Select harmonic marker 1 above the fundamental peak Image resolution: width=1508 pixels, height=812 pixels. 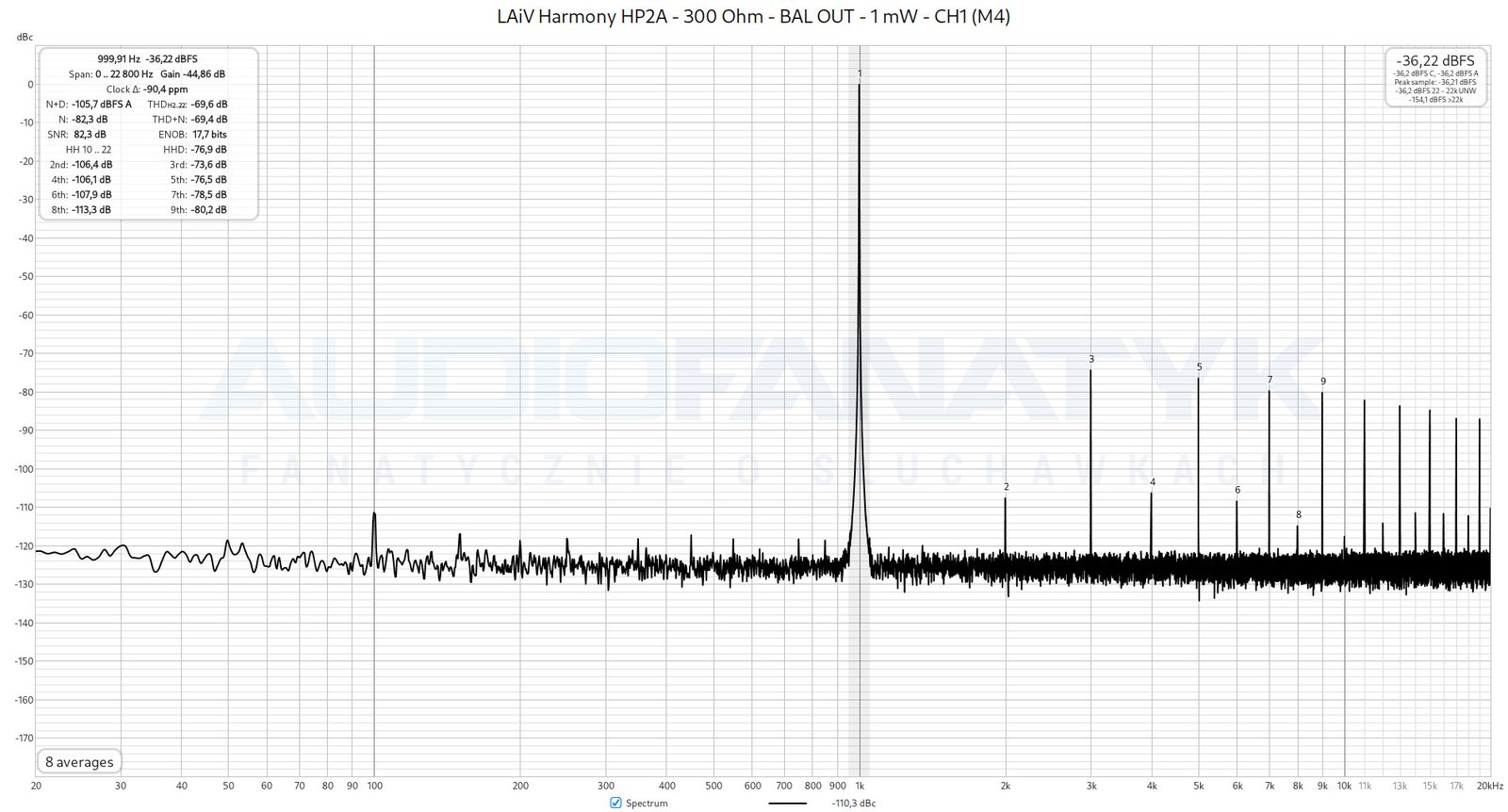860,73
